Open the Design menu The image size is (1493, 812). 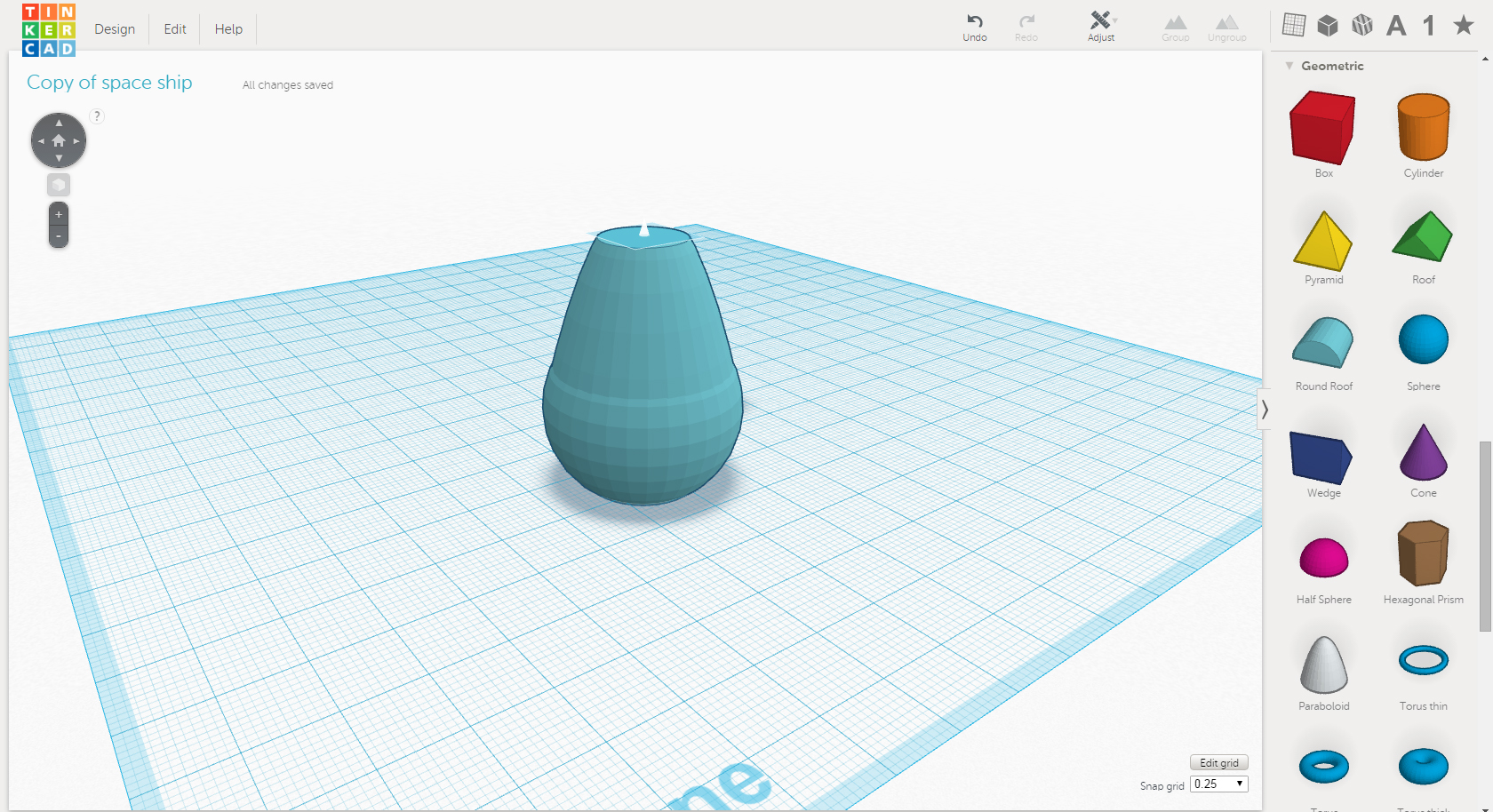tap(115, 29)
